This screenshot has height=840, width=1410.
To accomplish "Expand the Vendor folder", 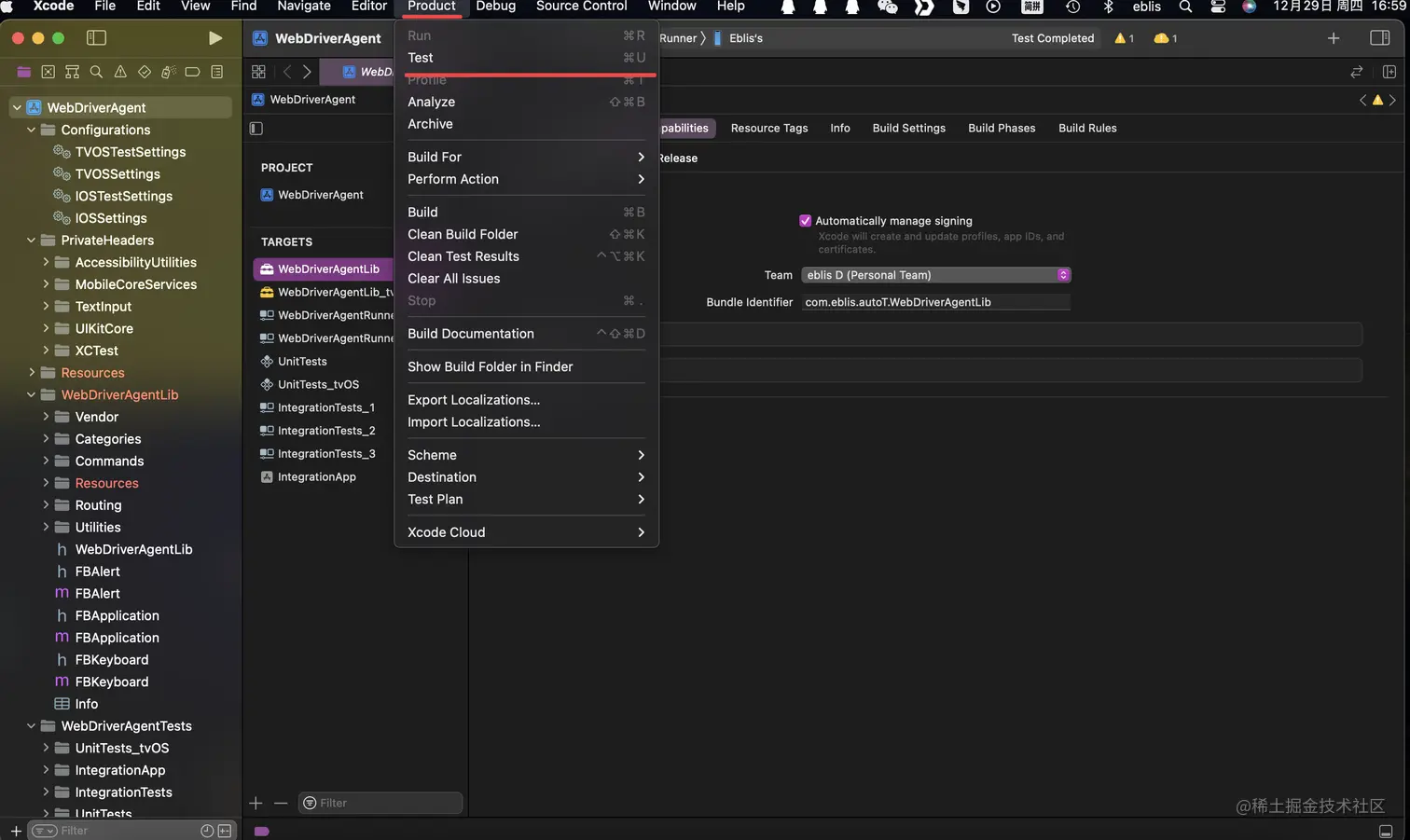I will tap(46, 417).
